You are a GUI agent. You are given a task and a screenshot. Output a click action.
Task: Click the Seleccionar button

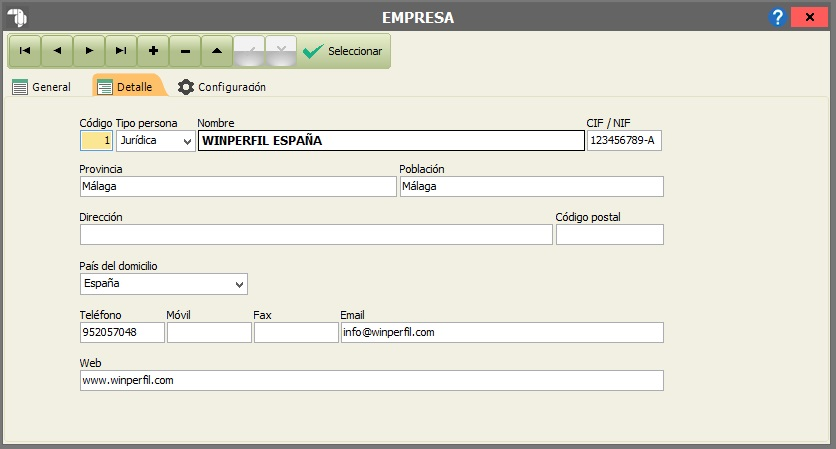click(x=343, y=51)
